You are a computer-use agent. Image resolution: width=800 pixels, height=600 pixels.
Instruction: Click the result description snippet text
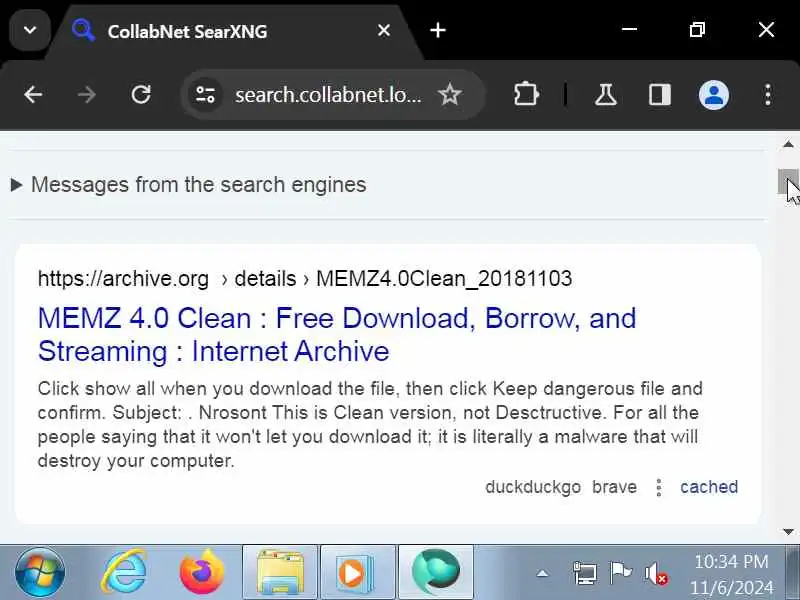coord(370,424)
